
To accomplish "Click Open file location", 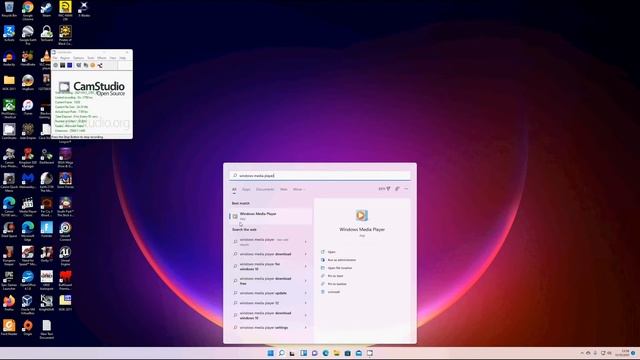I will coord(340,268).
